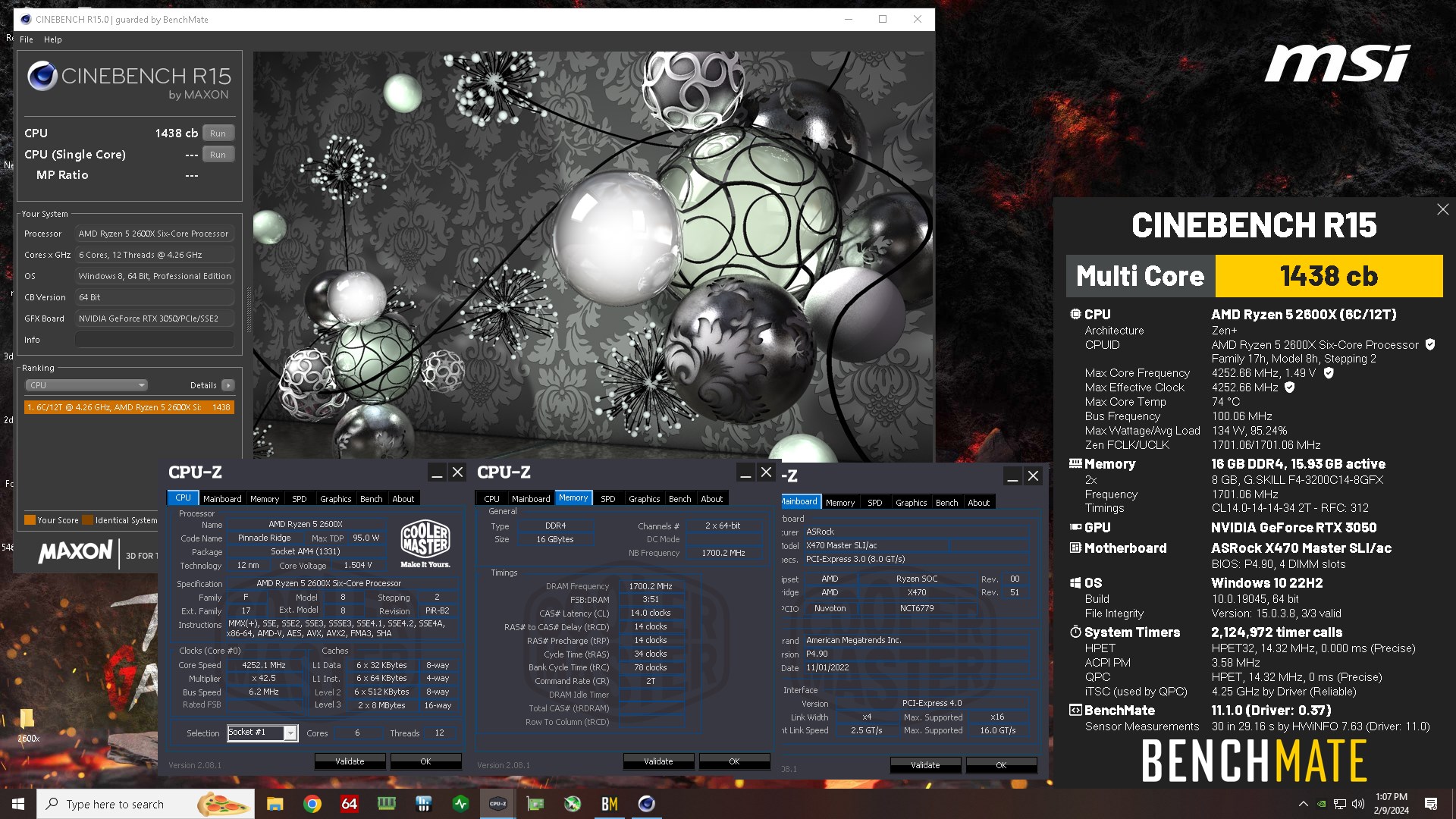Run the CPU multi-core benchmark

[218, 133]
